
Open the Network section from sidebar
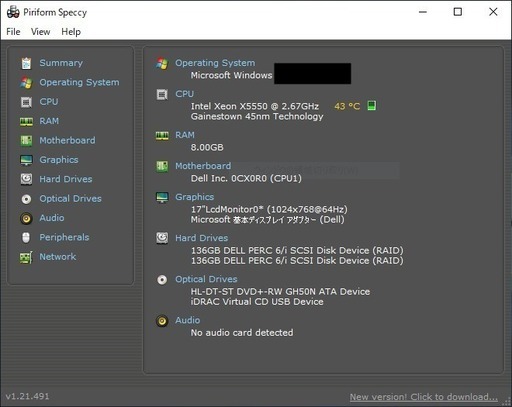click(58, 257)
